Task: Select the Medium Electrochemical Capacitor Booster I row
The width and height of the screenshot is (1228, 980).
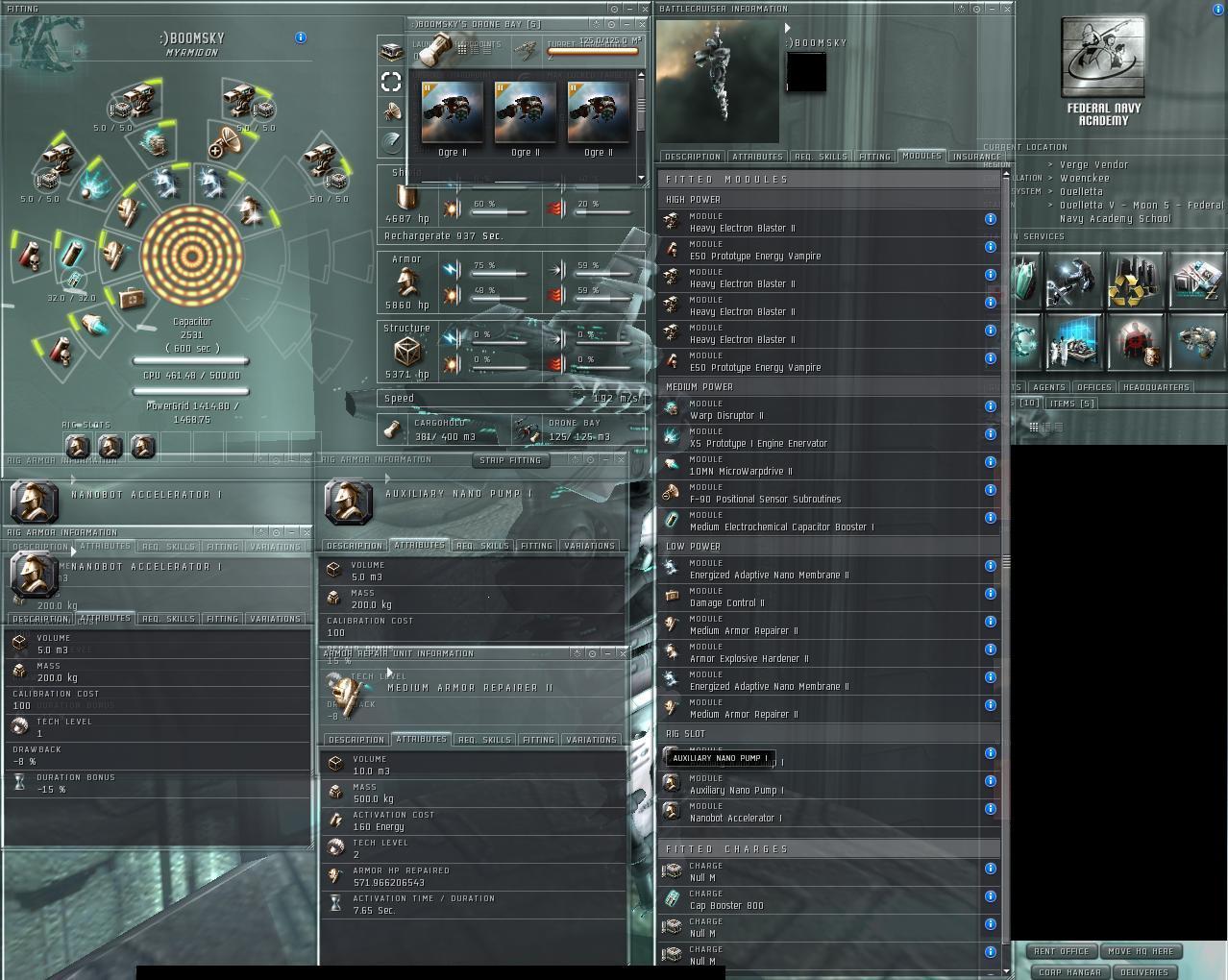Action: point(829,522)
